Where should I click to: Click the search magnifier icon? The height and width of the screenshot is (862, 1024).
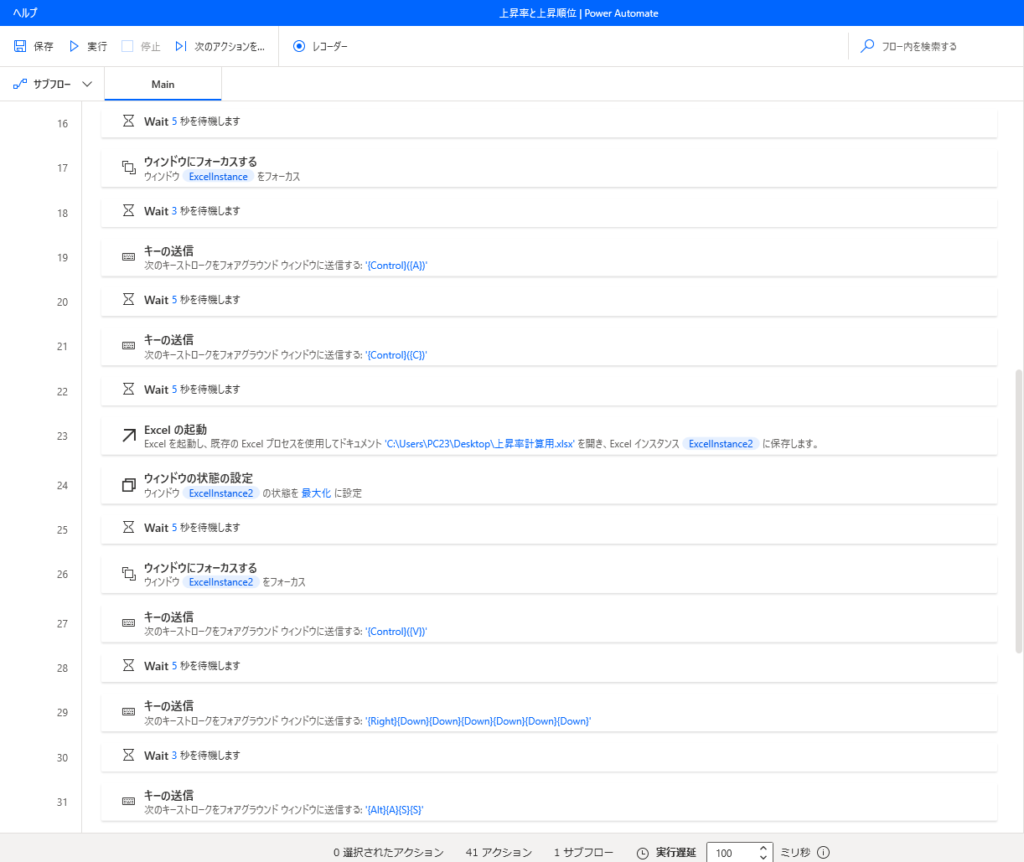click(x=867, y=46)
